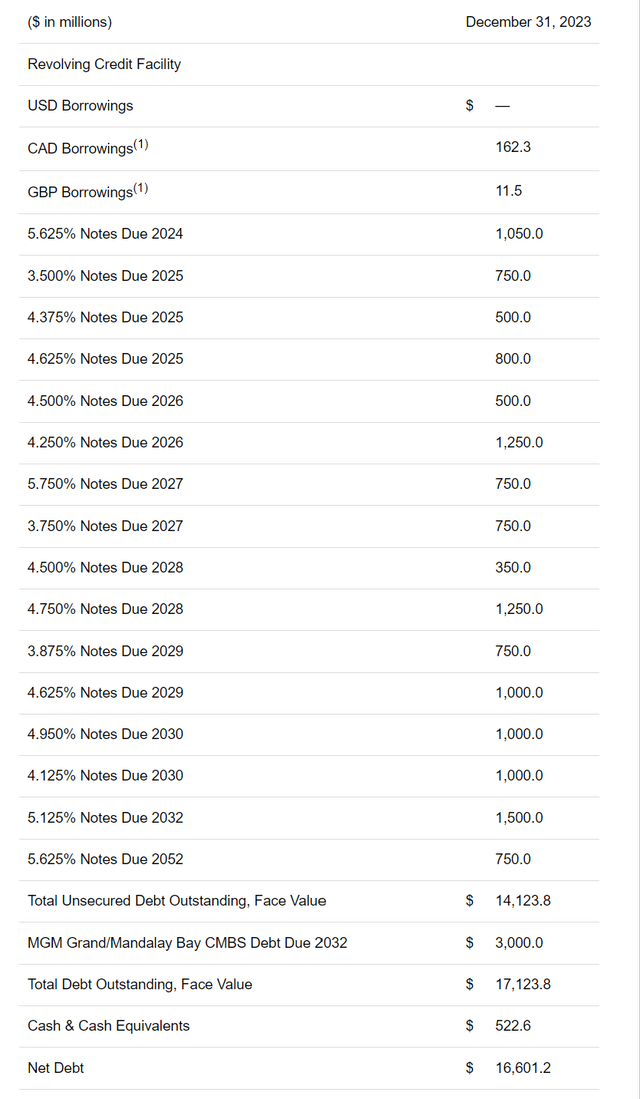Click the 1,500.0 amount cell
This screenshot has height=1099, width=640.
[519, 817]
